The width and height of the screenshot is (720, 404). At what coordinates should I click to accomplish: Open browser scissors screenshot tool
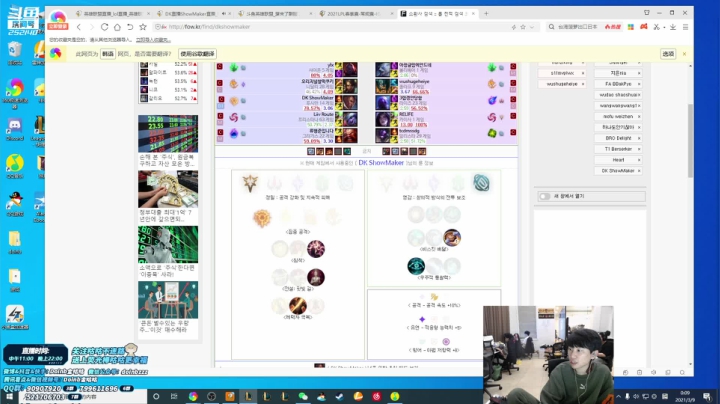coord(657,27)
